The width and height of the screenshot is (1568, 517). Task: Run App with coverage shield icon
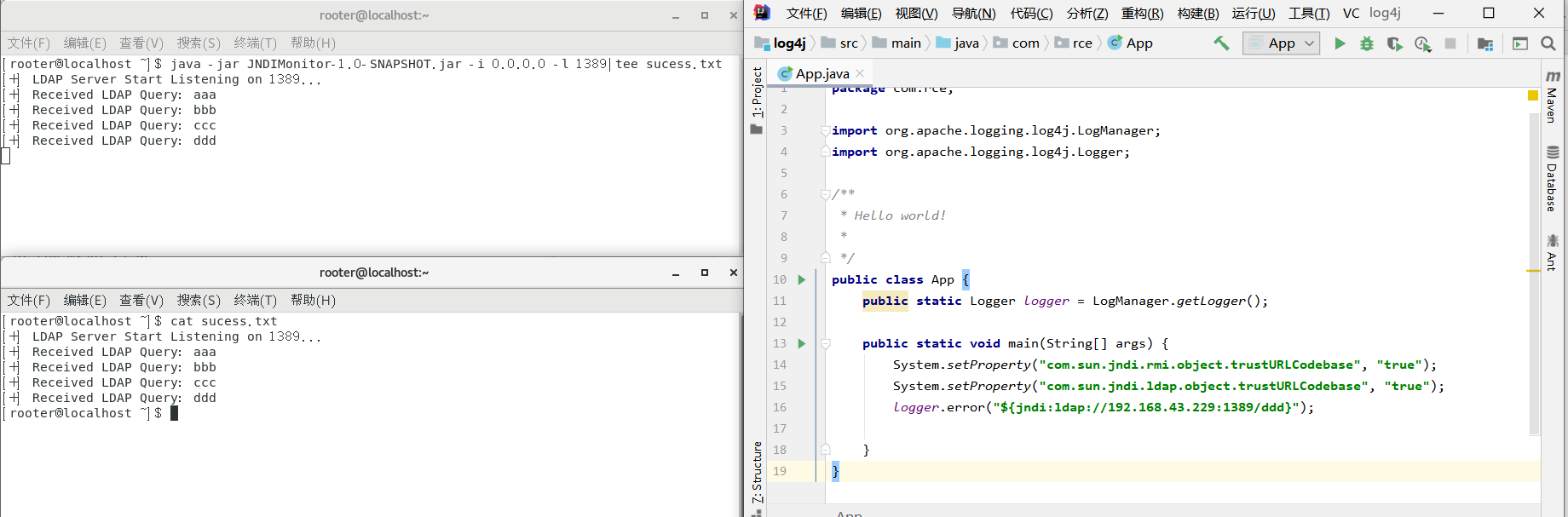click(1395, 43)
